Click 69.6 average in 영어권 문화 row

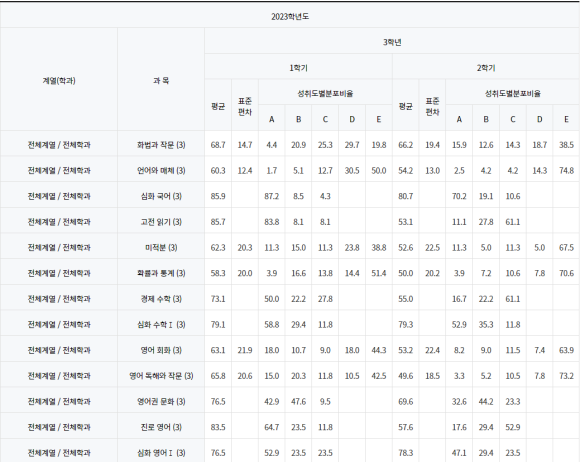coord(405,401)
